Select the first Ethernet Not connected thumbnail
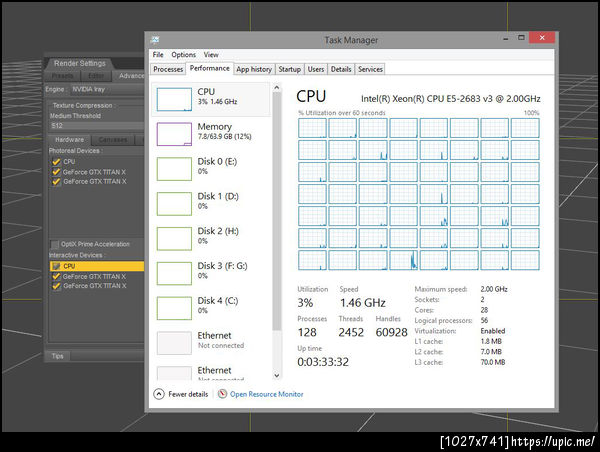Screen dimensions: 600x452 (x=174, y=343)
